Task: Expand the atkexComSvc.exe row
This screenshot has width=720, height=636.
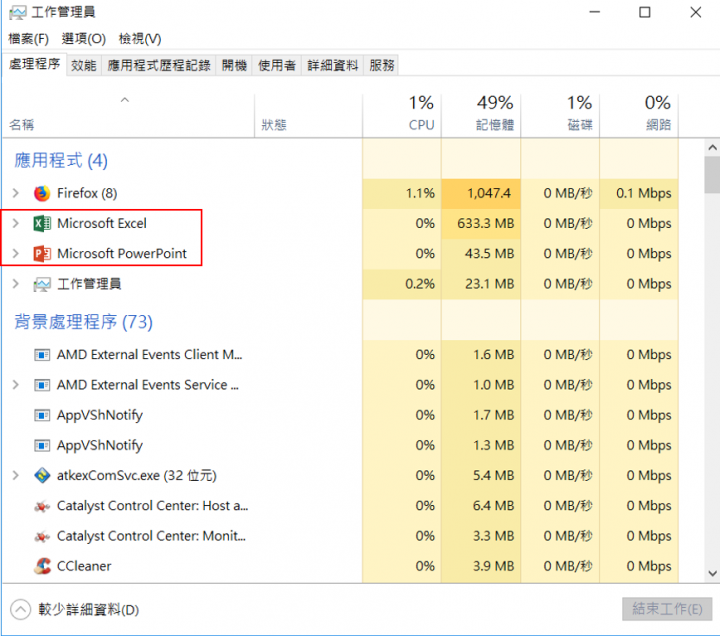Action: point(16,475)
